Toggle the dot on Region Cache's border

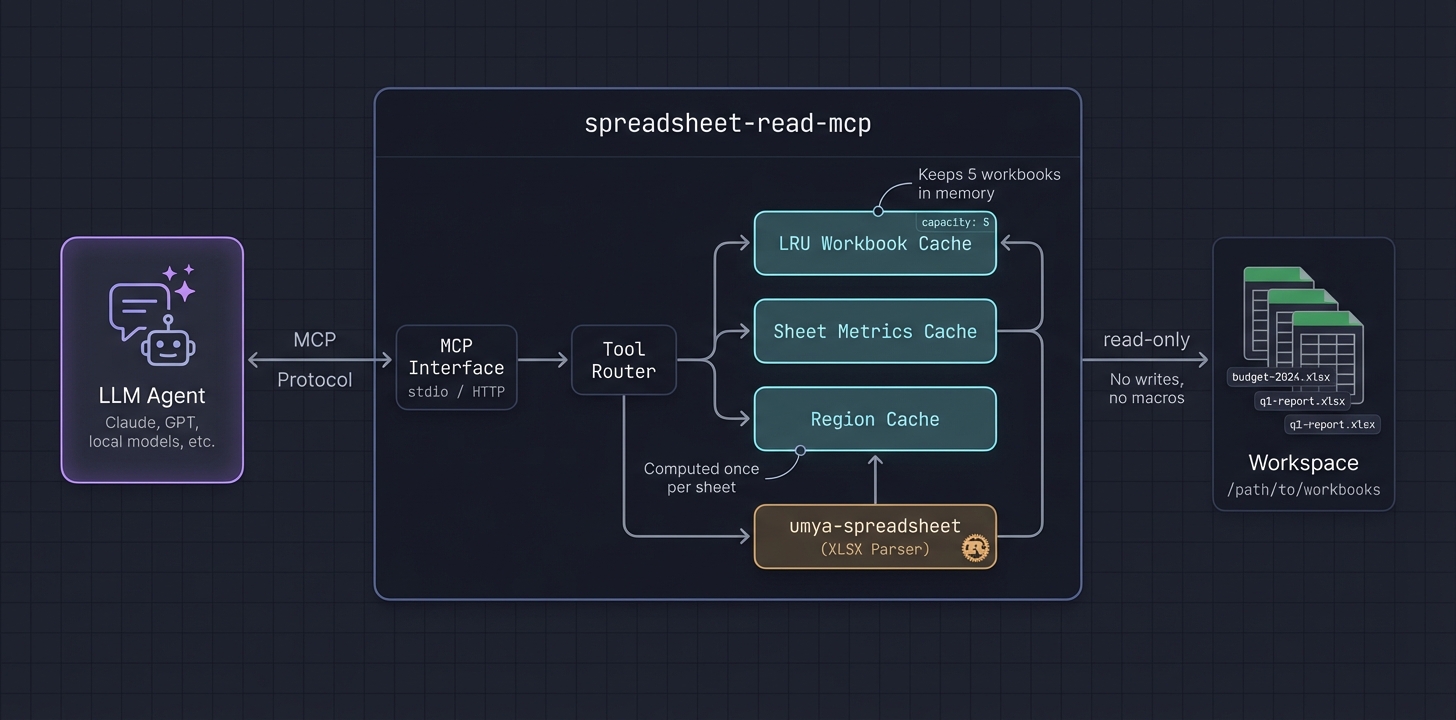click(800, 451)
